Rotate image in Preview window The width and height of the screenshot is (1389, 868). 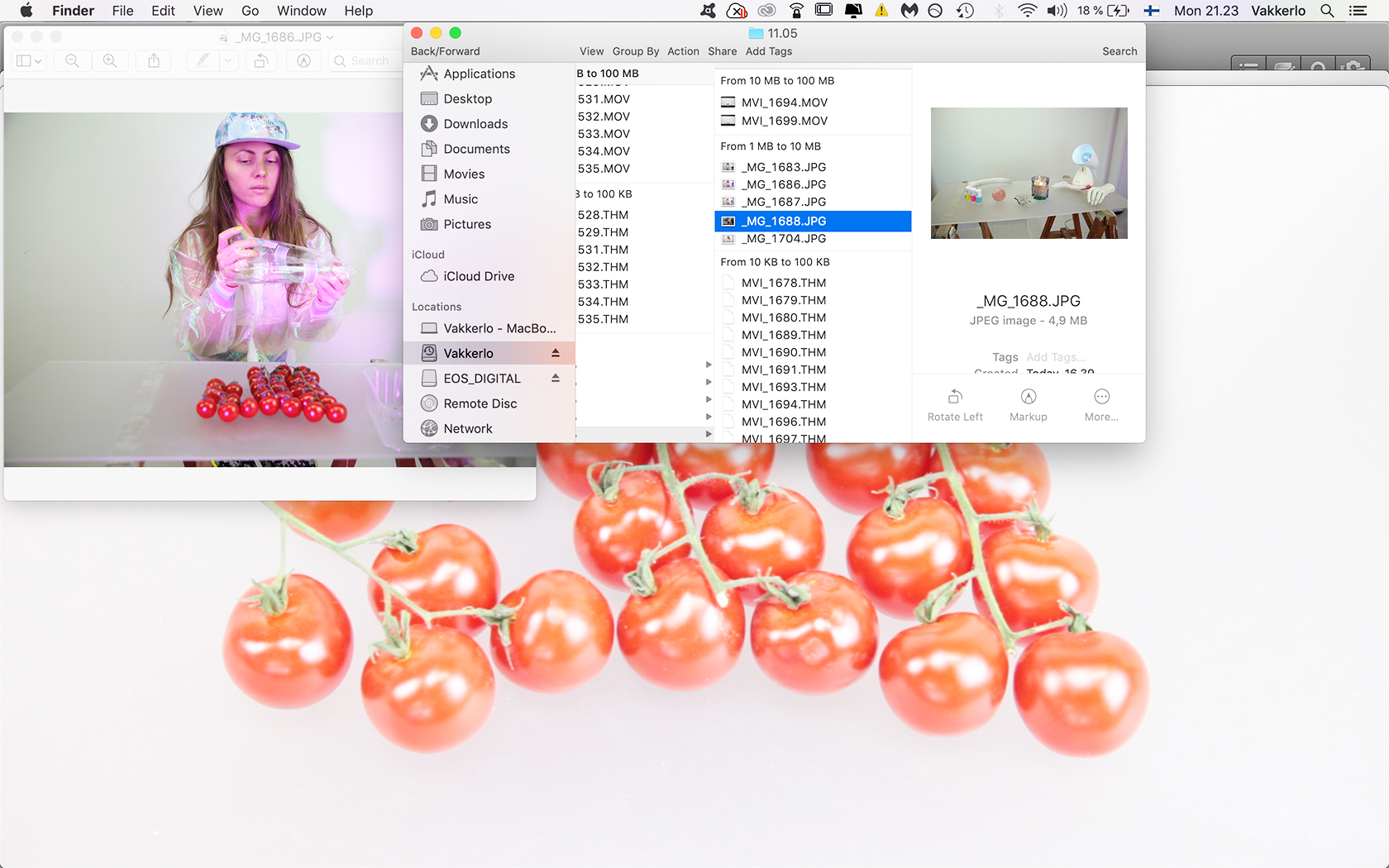point(261,61)
